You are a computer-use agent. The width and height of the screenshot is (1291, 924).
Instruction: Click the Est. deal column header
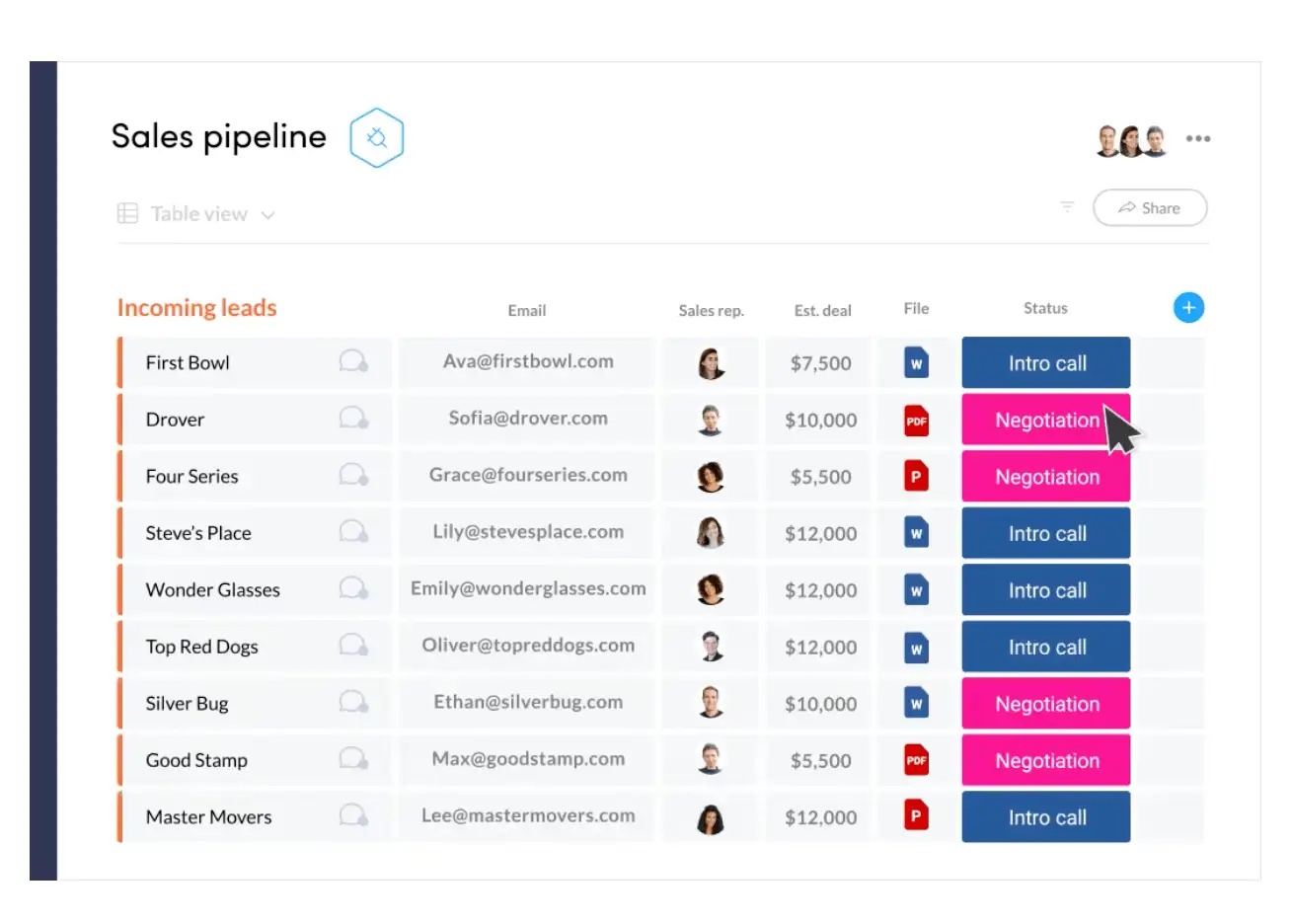pos(822,310)
